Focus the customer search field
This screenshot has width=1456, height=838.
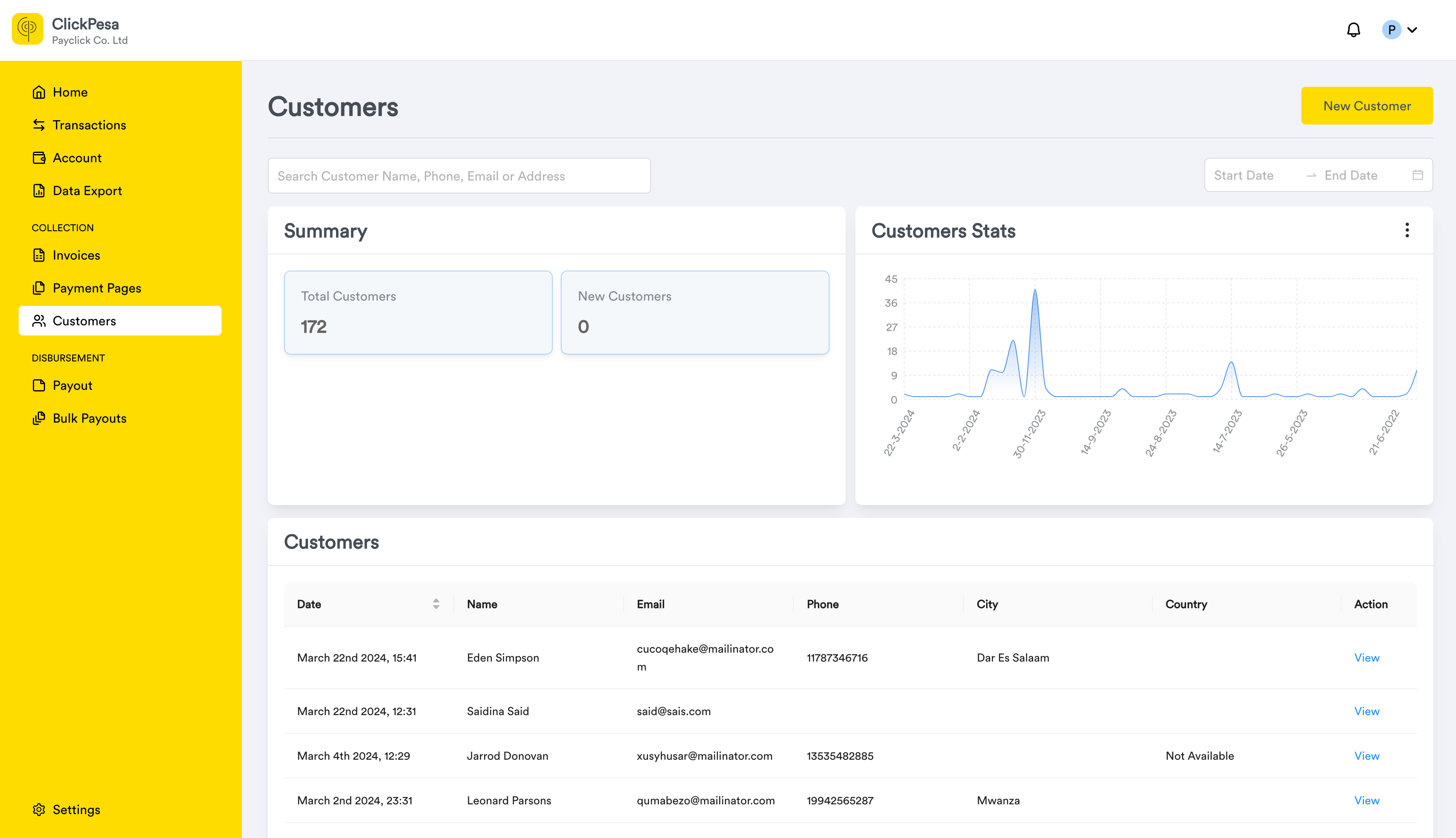[x=459, y=176]
